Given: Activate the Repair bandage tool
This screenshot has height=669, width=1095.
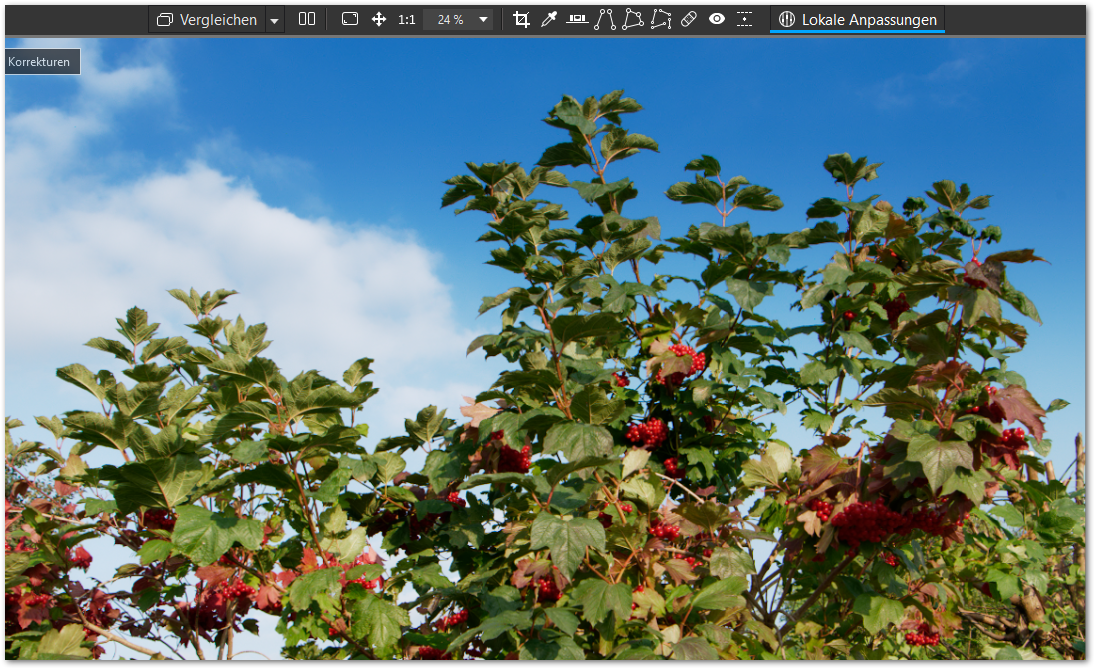Looking at the screenshot, I should point(689,19).
